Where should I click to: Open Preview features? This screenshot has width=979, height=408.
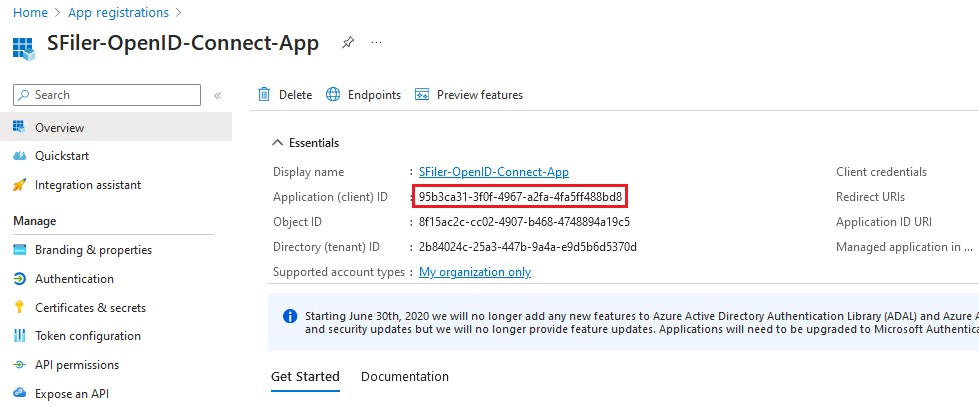tap(480, 95)
